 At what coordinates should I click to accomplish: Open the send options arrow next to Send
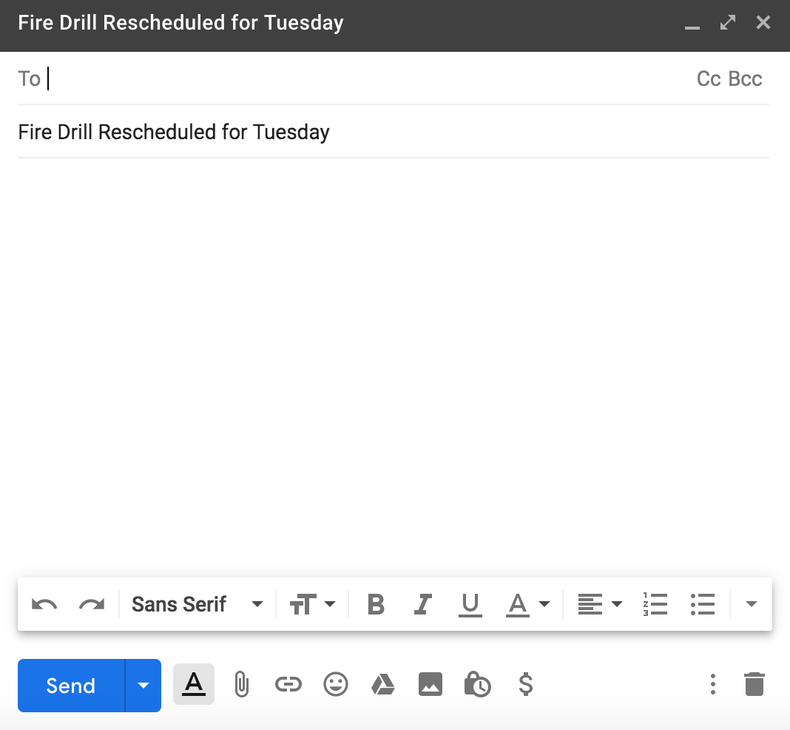click(143, 685)
